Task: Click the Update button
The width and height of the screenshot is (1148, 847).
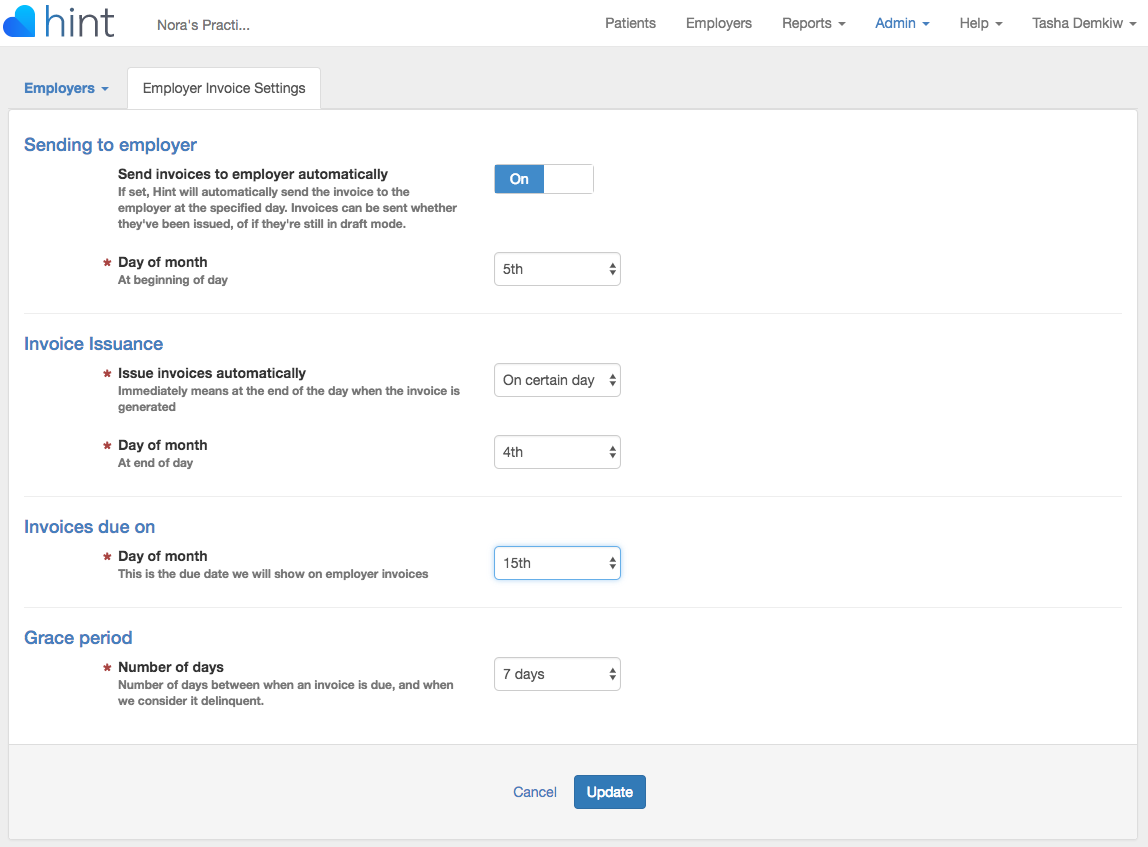Action: coord(609,792)
